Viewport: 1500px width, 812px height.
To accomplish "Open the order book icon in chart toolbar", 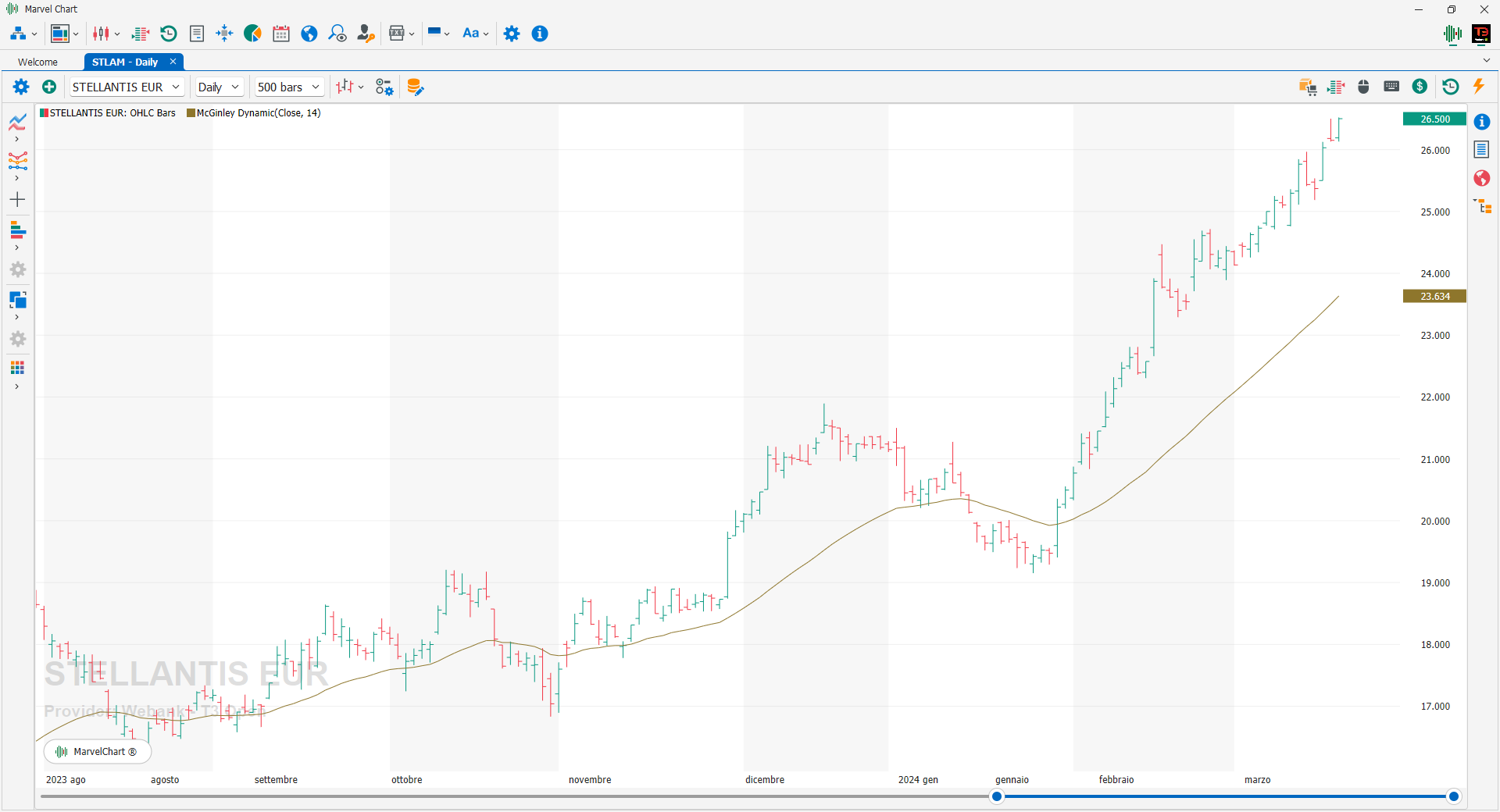I will tap(1336, 87).
